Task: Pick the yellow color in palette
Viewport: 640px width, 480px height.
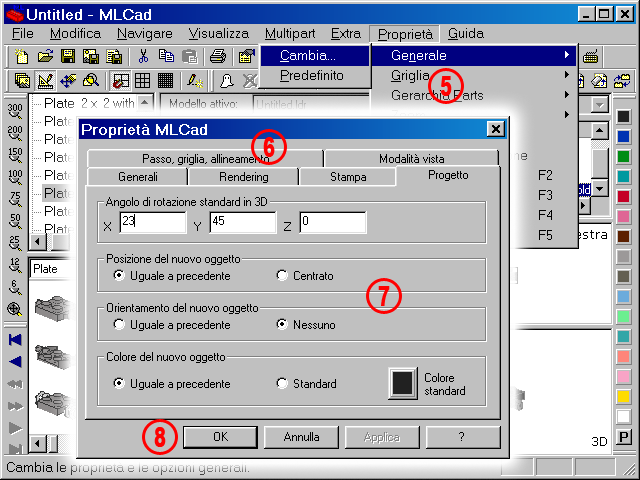Action: (623, 396)
